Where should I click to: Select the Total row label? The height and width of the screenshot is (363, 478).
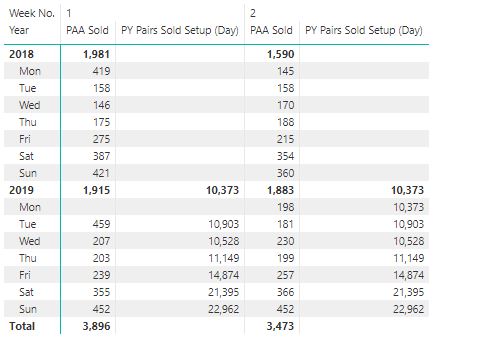(22, 326)
